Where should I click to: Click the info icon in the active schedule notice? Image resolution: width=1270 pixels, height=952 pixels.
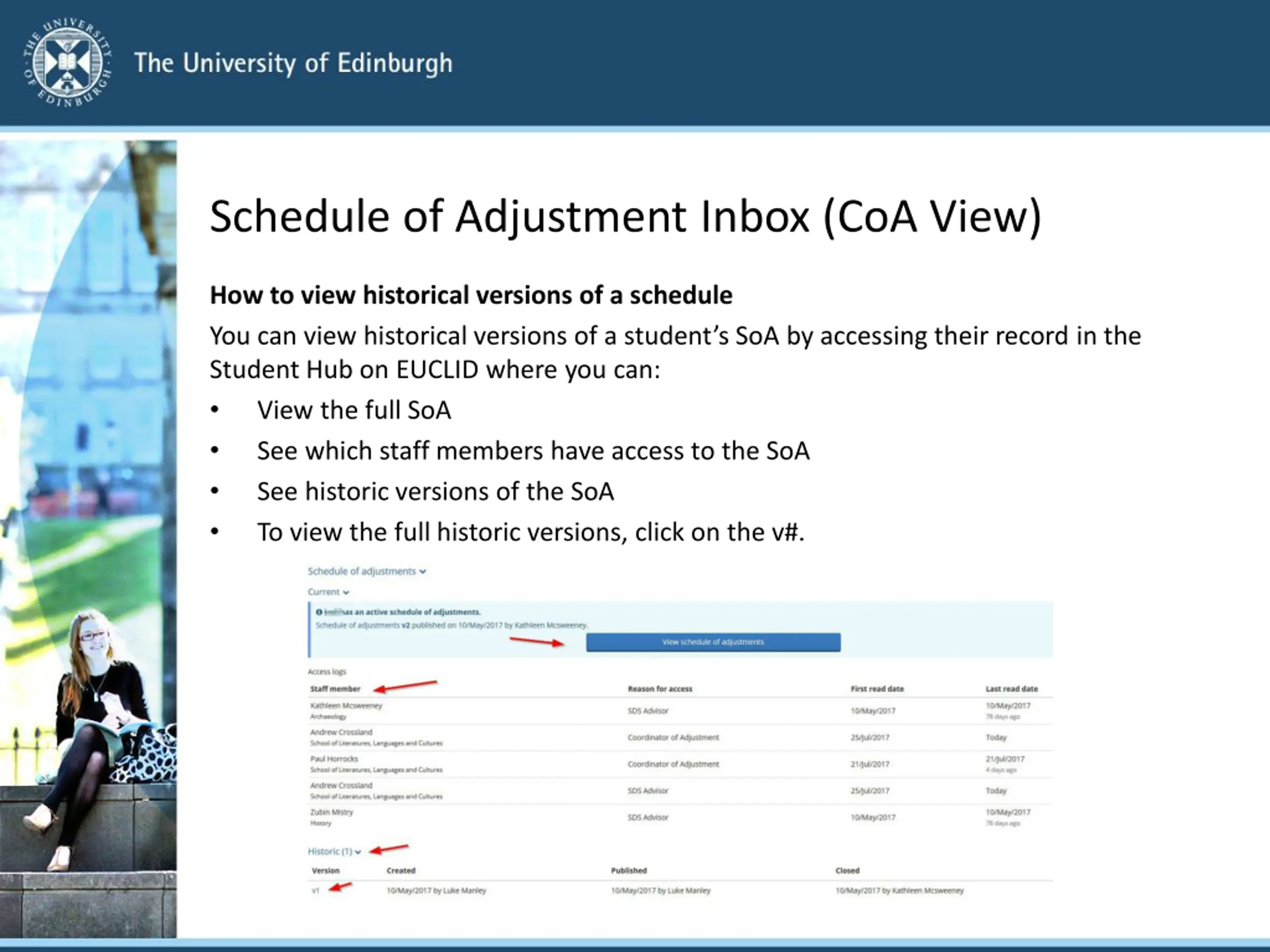point(319,612)
